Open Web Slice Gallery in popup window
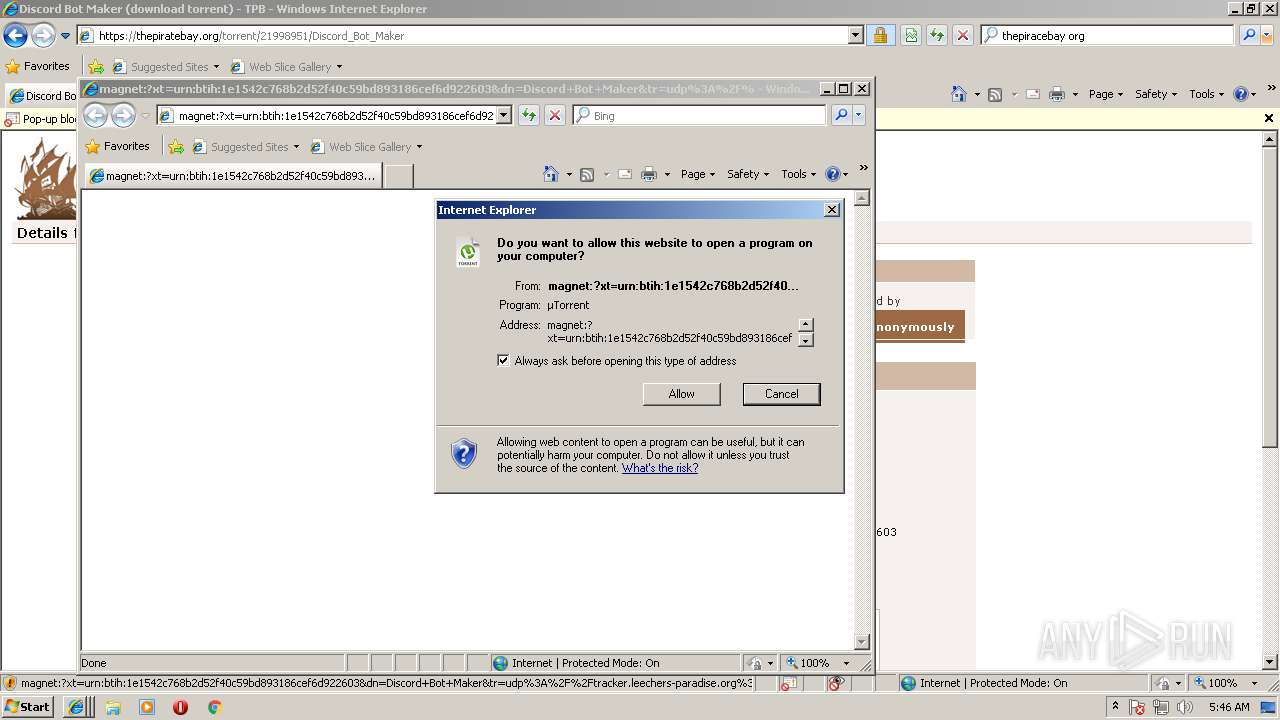This screenshot has height=720, width=1280. [x=366, y=147]
